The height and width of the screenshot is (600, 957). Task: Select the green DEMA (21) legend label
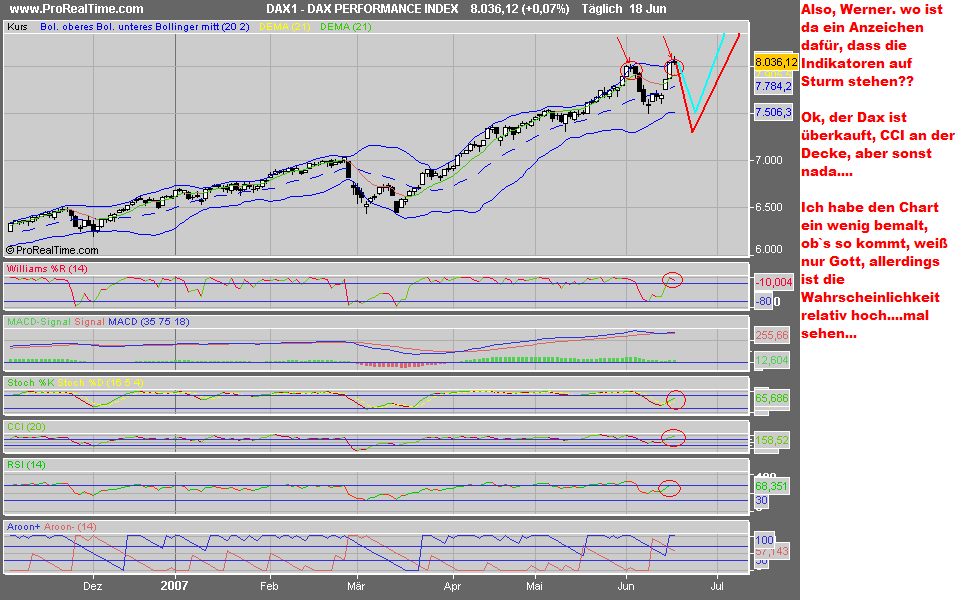[x=345, y=27]
